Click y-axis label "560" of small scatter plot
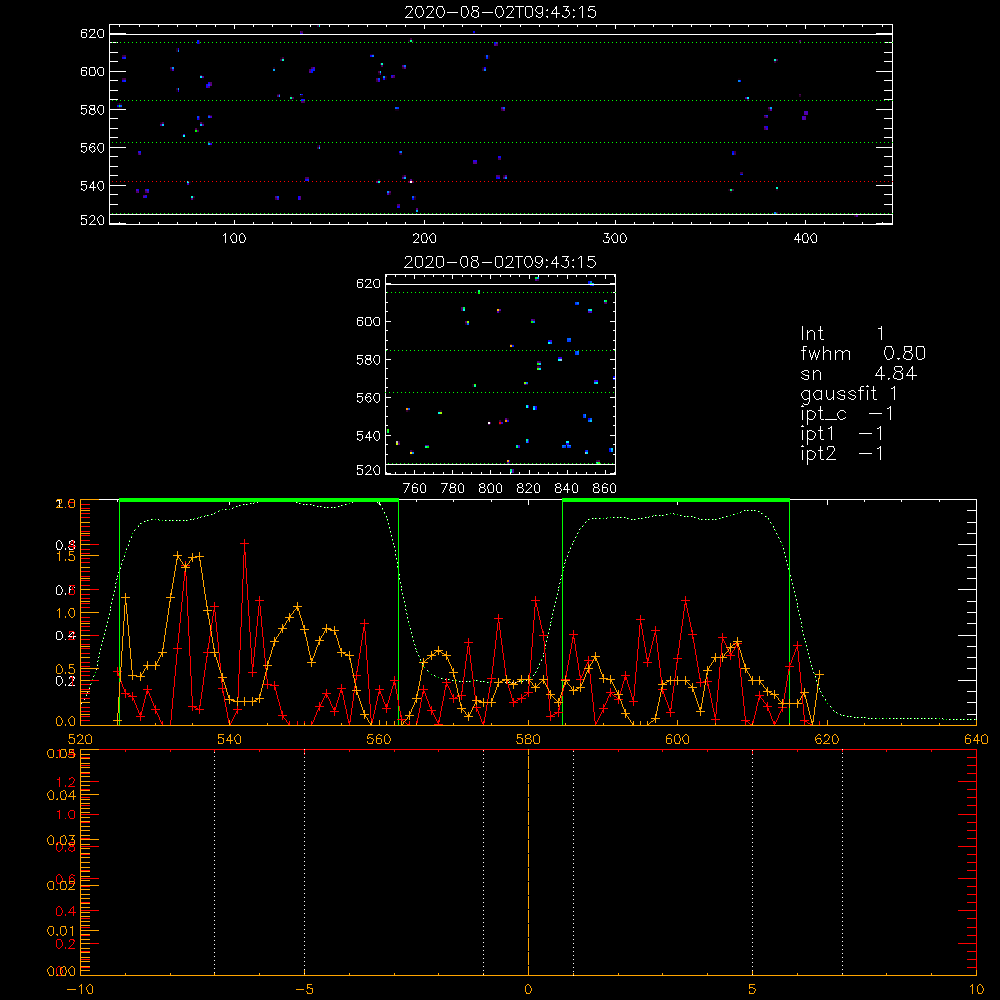Image resolution: width=1000 pixels, height=1000 pixels. [368, 398]
